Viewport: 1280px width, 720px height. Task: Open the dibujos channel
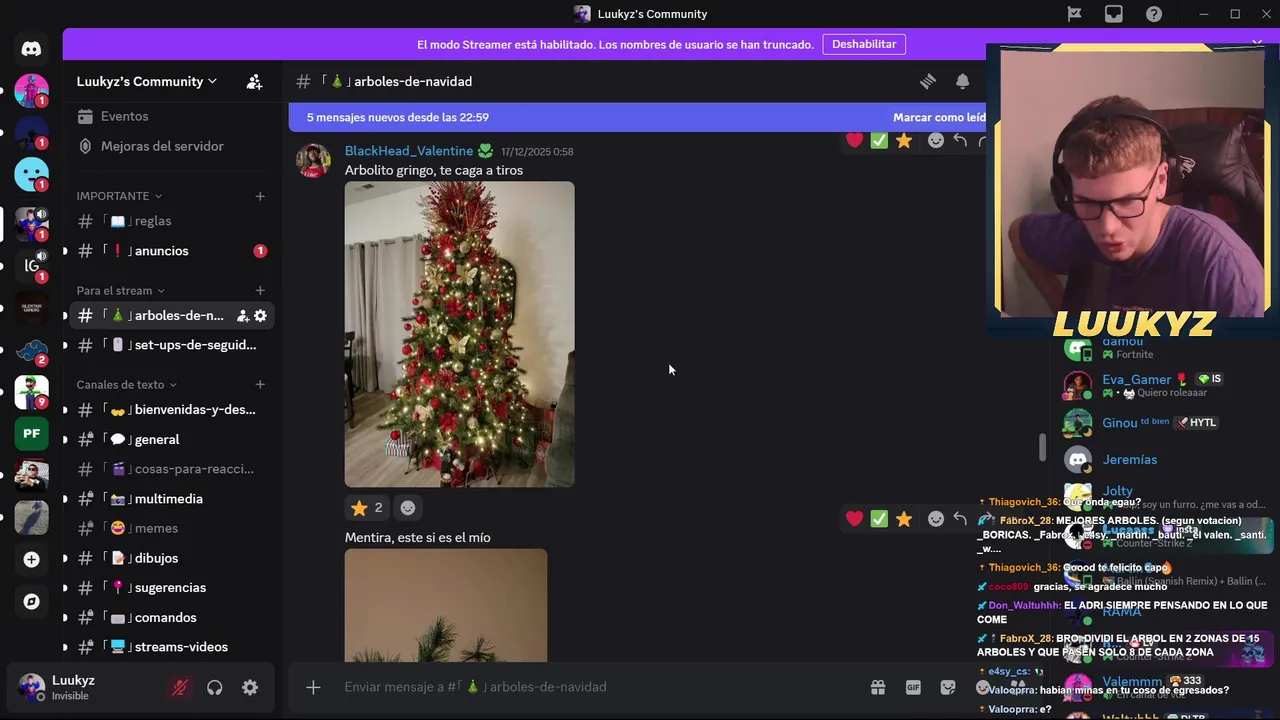click(171, 558)
